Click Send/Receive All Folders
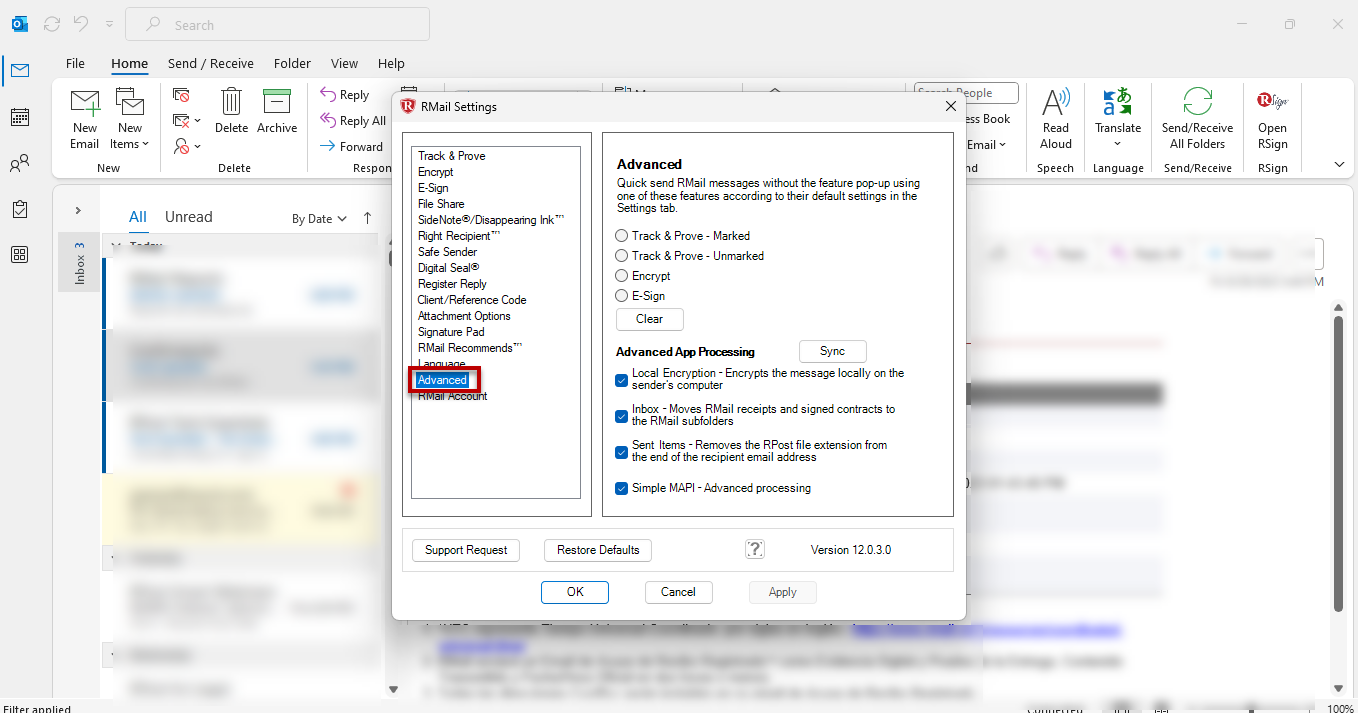Image resolution: width=1358 pixels, height=713 pixels. 1197,119
